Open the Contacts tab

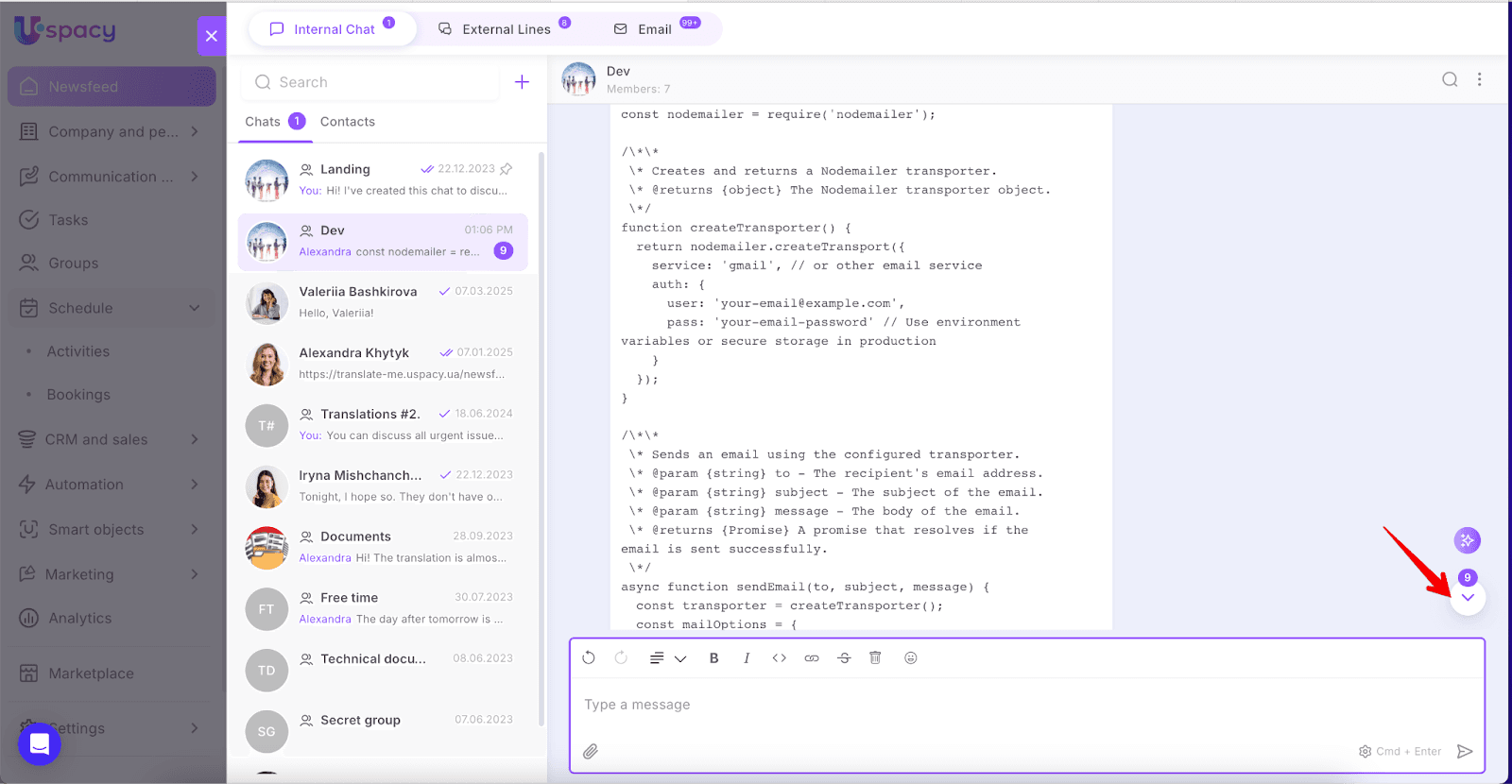[347, 122]
